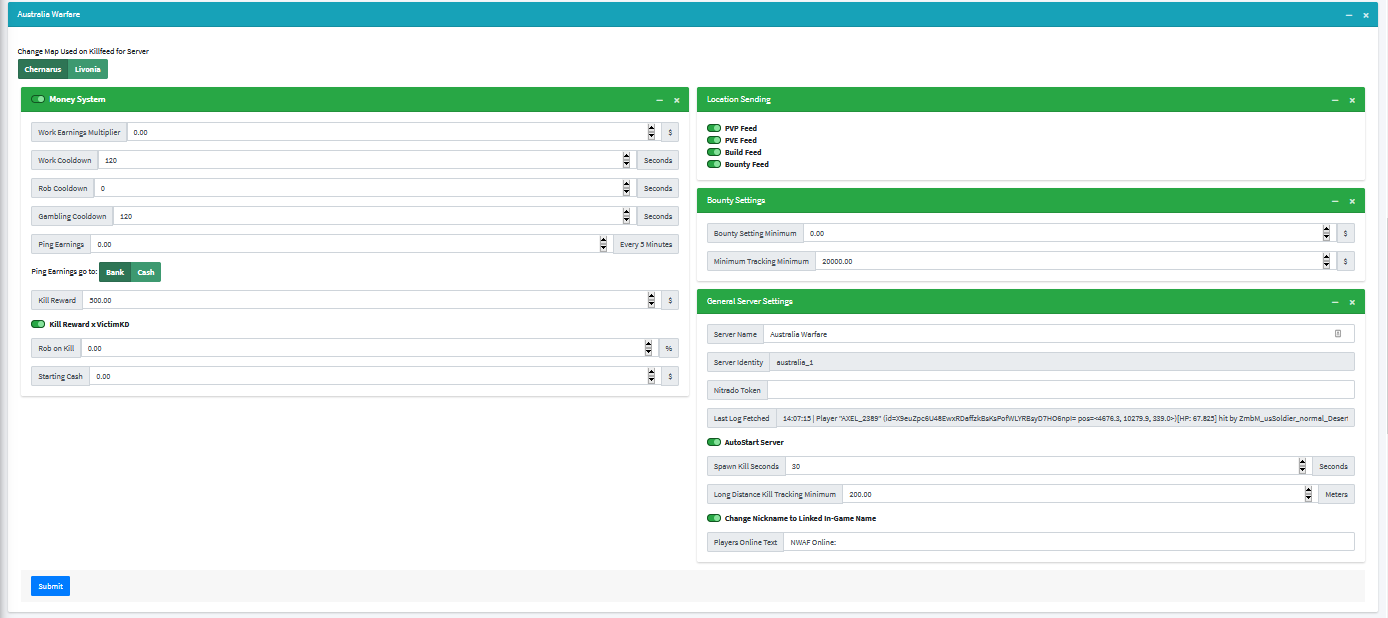Collapse the Location Sending panel
The image size is (1388, 618).
point(1335,100)
